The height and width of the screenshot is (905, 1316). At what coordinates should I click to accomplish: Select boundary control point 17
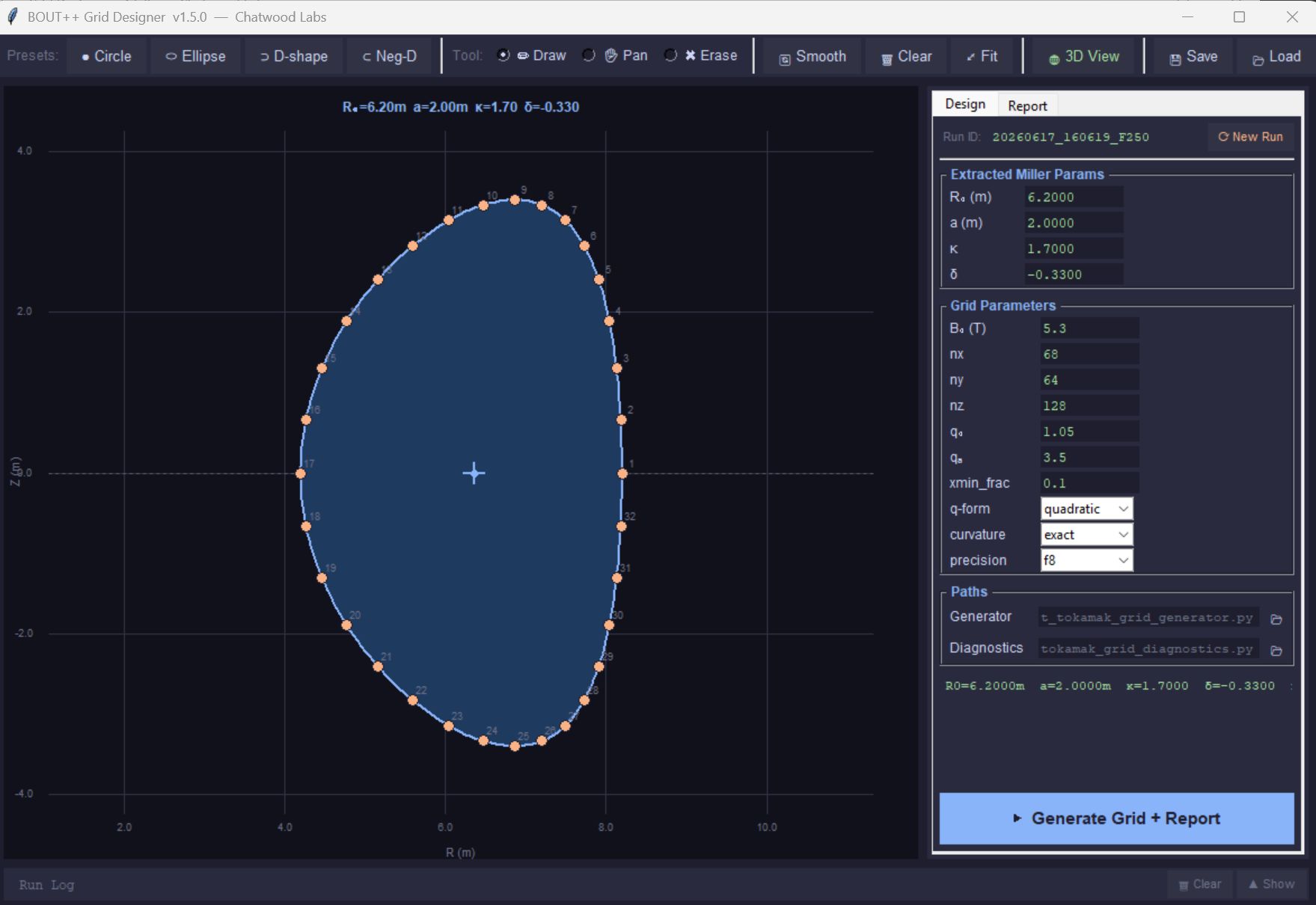point(301,473)
